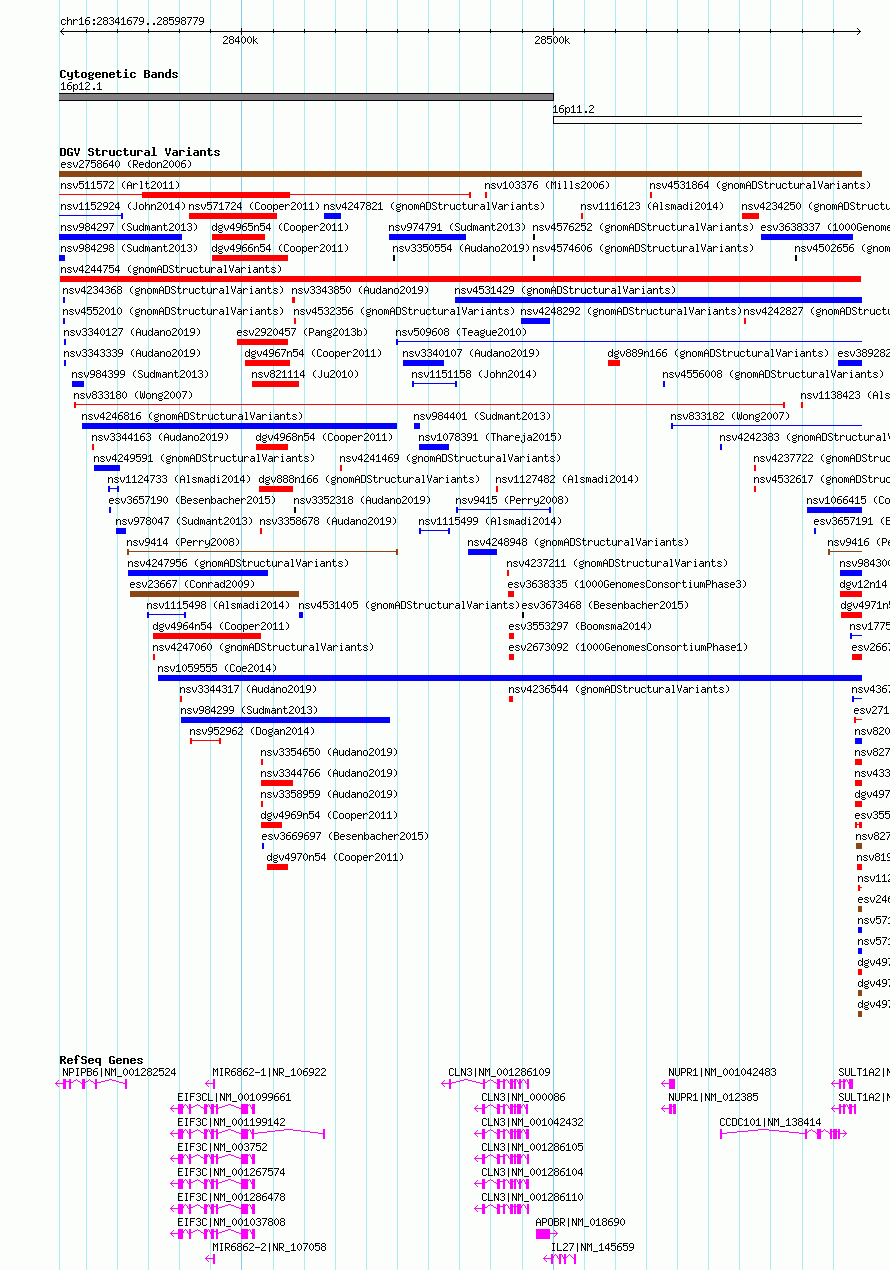Open EIF3C|NM_001037808 transcript label
Viewport: 890px width, 1270px height.
[x=231, y=1222]
